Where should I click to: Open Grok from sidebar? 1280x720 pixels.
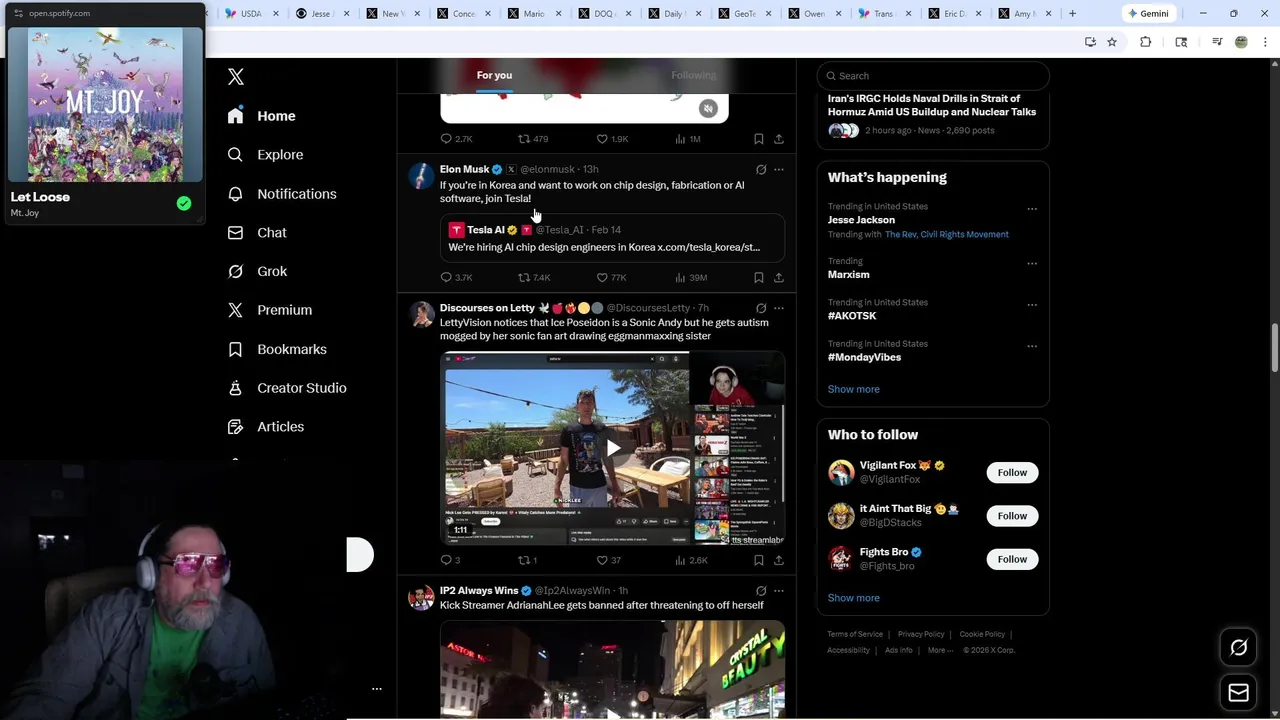point(257,271)
